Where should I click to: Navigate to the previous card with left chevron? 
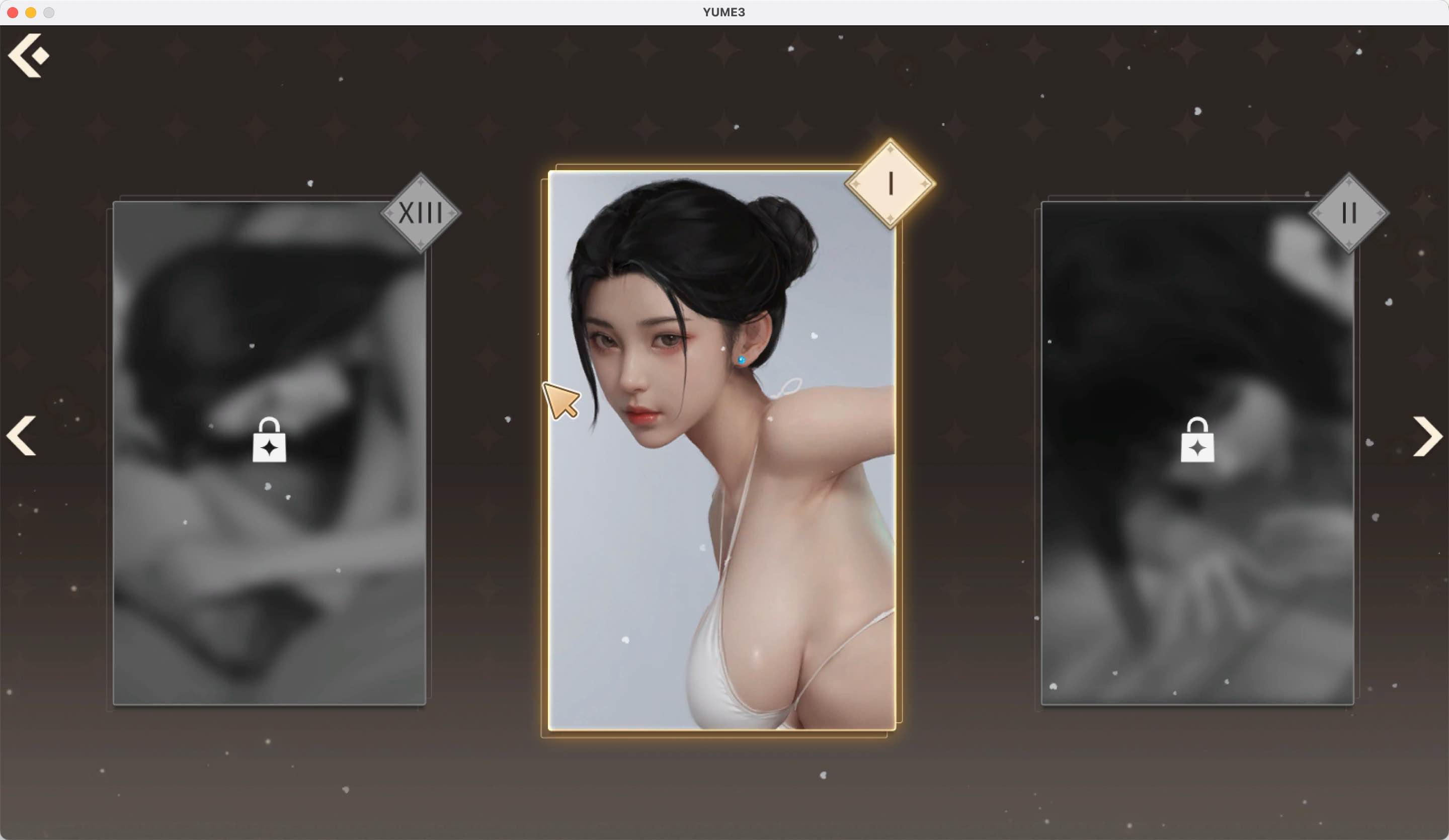tap(21, 436)
